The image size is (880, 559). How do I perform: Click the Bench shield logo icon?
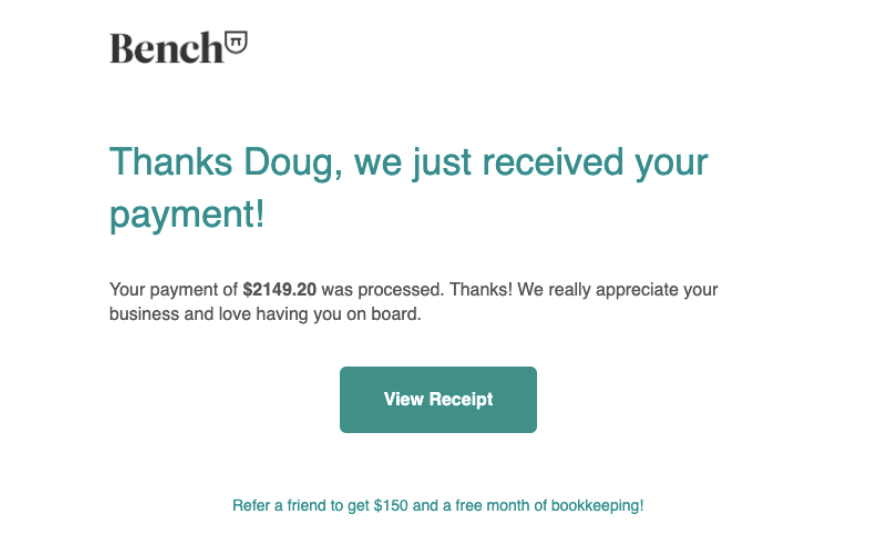click(236, 43)
